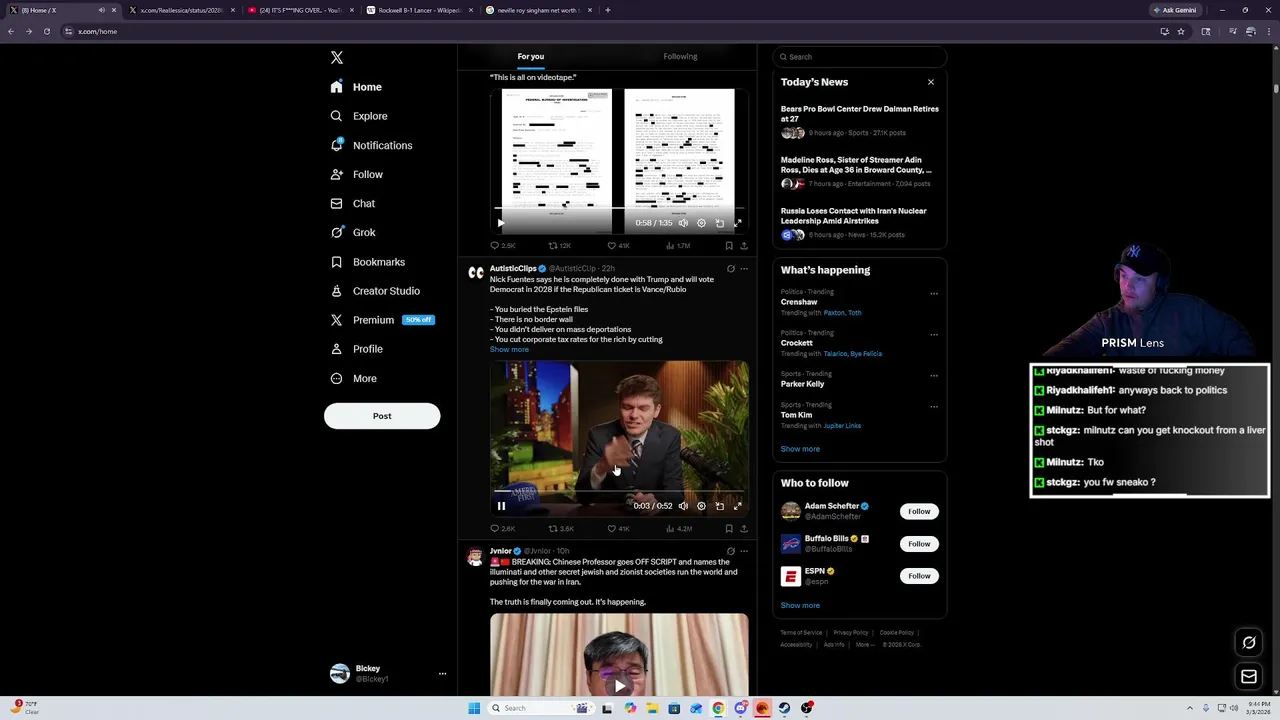Reload the page in the browser
The width and height of the screenshot is (1280, 720).
click(x=46, y=31)
